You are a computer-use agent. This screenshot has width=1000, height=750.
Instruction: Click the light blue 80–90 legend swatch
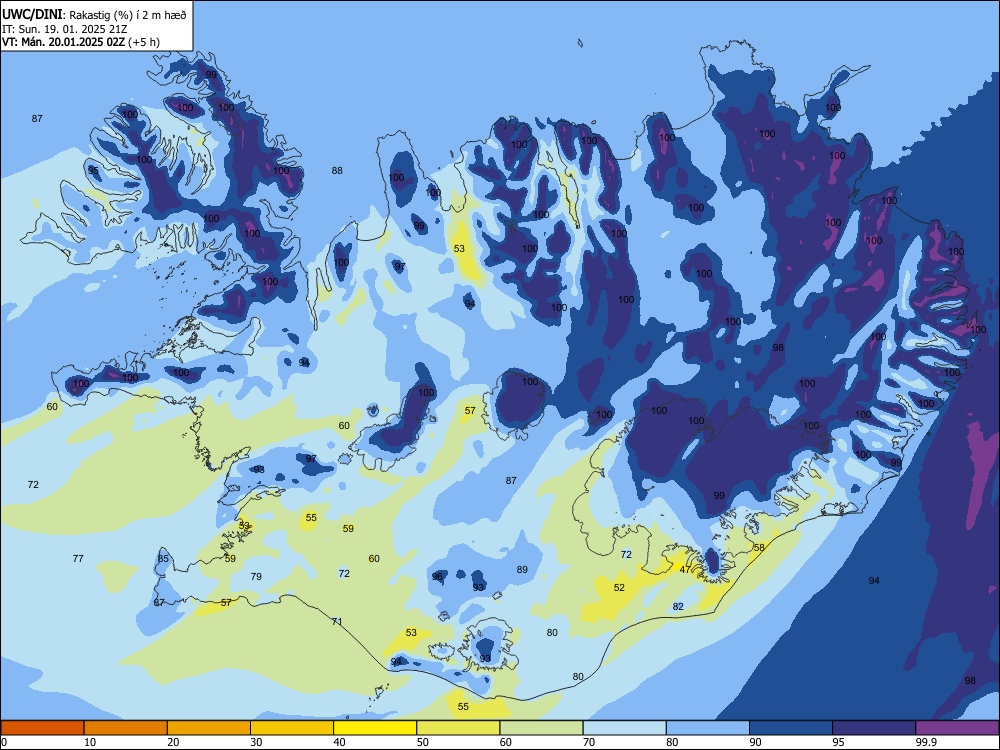pos(708,728)
